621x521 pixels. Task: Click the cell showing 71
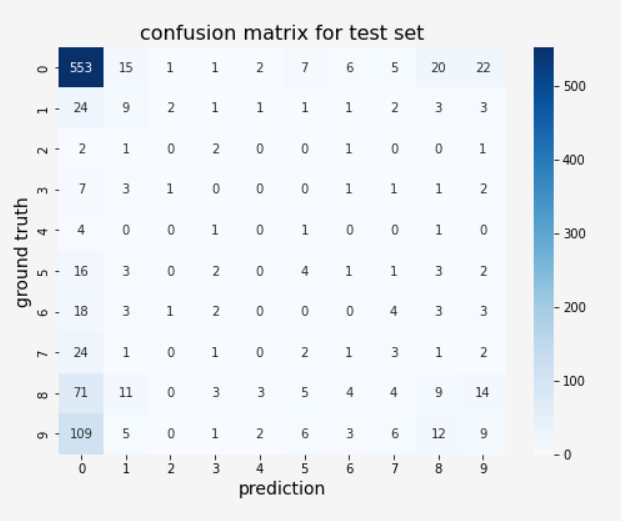(x=81, y=393)
